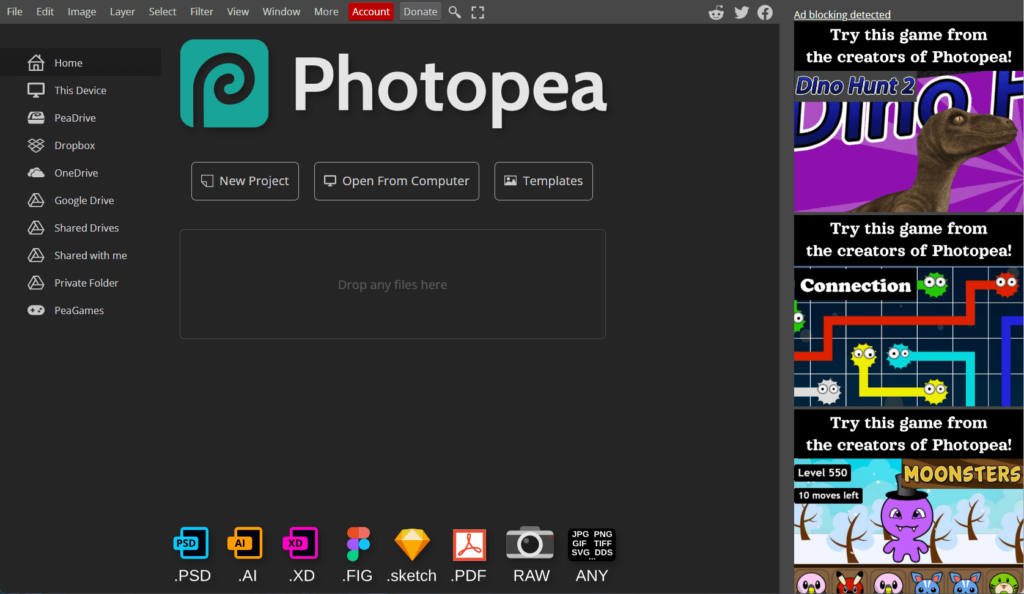Open the Select menu
The width and height of the screenshot is (1024, 594).
pos(162,12)
